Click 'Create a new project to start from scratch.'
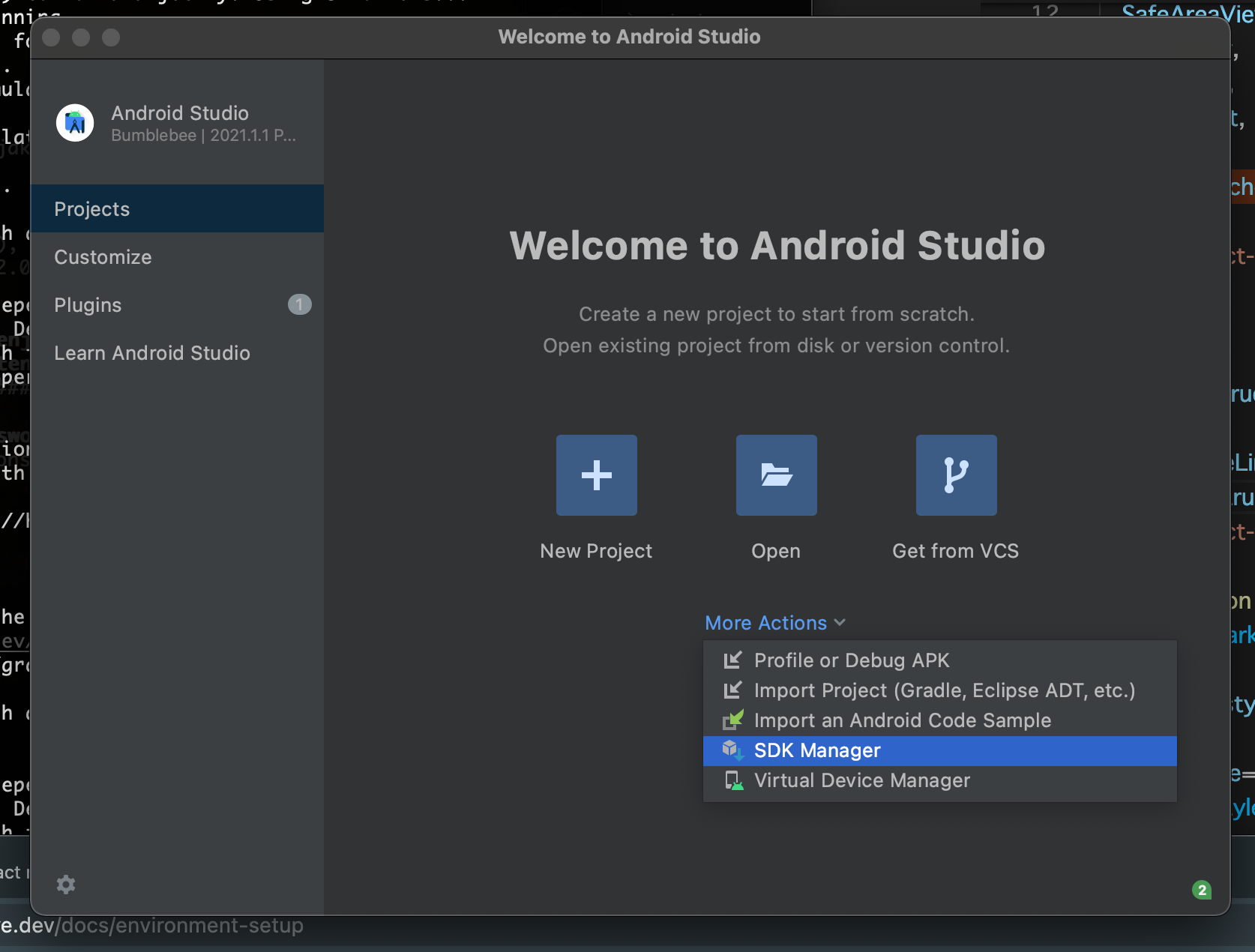The image size is (1255, 952). click(777, 314)
